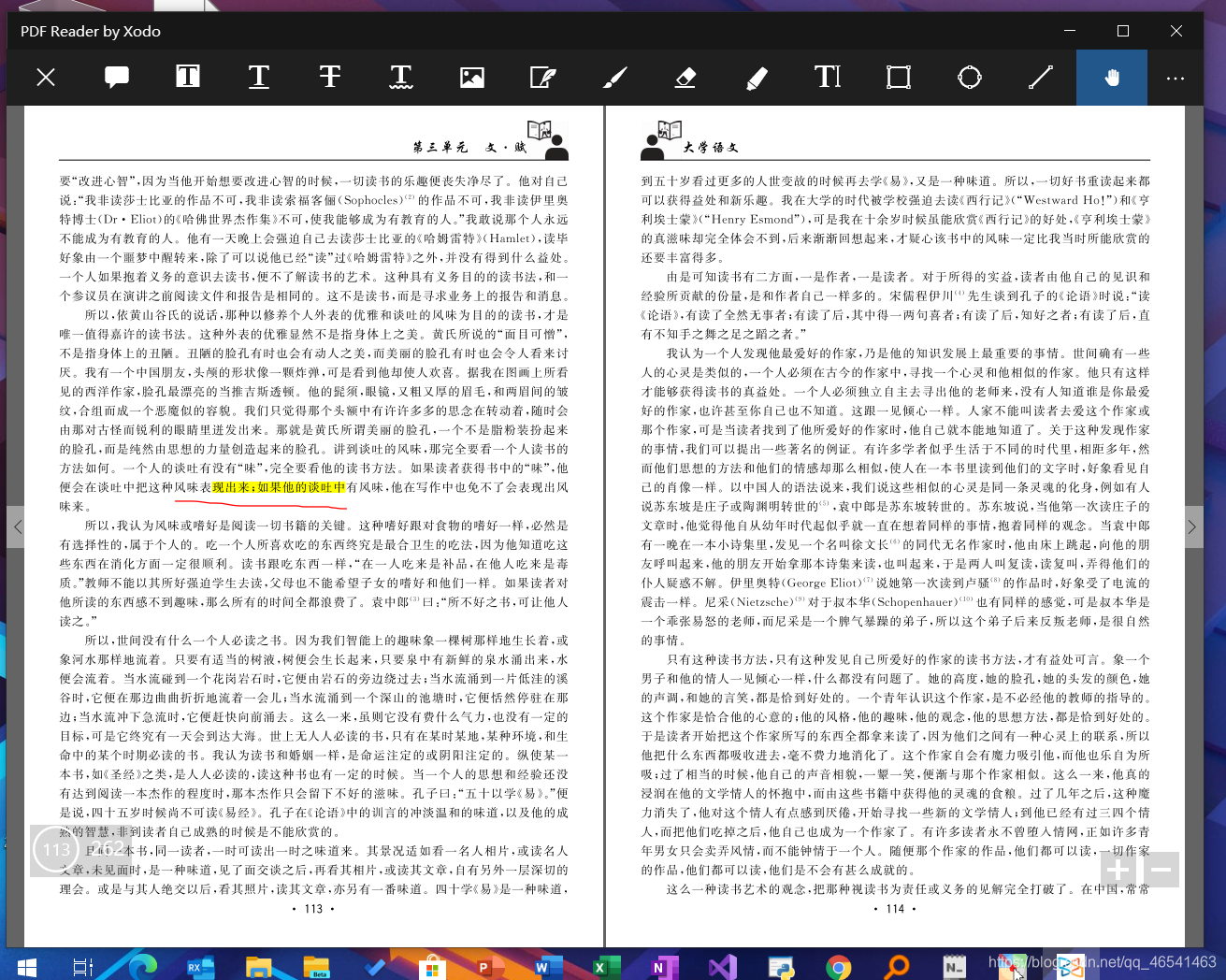Advance with the right page chevron

click(x=1193, y=526)
